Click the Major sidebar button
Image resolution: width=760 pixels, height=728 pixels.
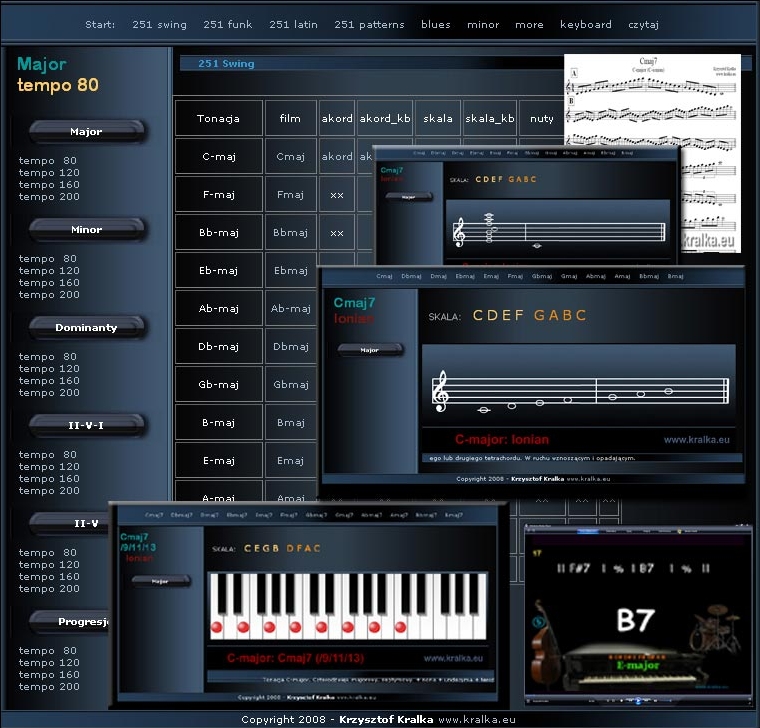[x=86, y=131]
